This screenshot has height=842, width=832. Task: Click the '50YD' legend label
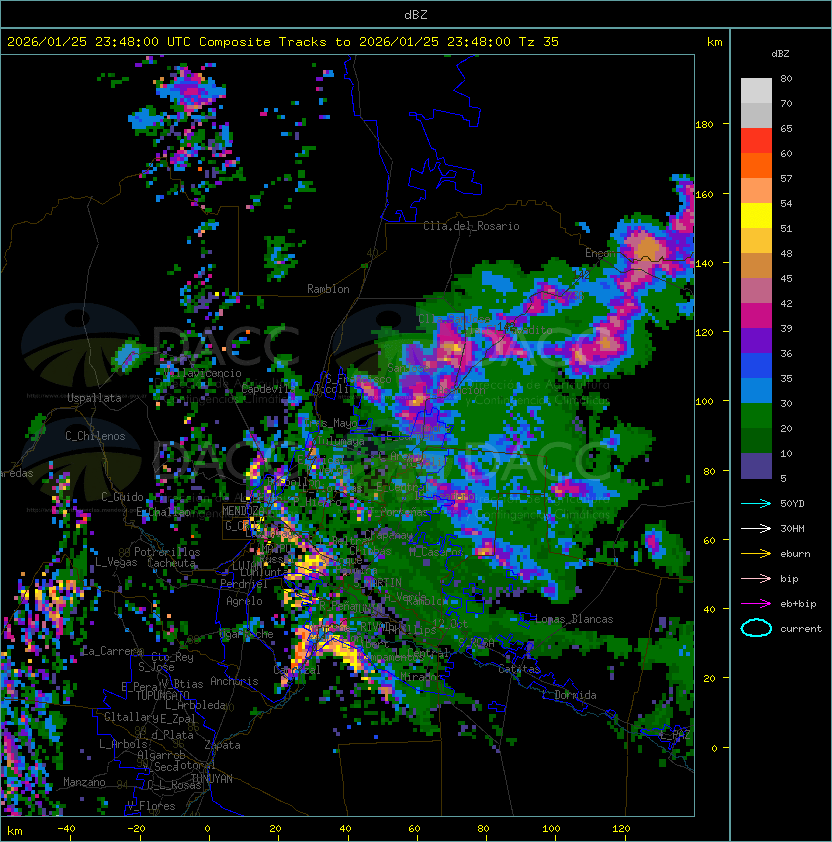tap(792, 503)
